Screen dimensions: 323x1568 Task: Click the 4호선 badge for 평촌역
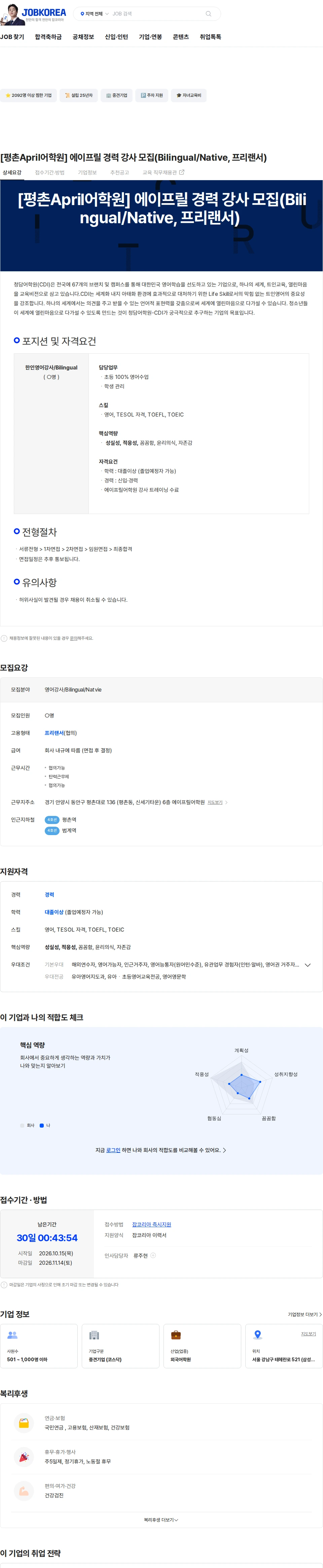tap(52, 820)
